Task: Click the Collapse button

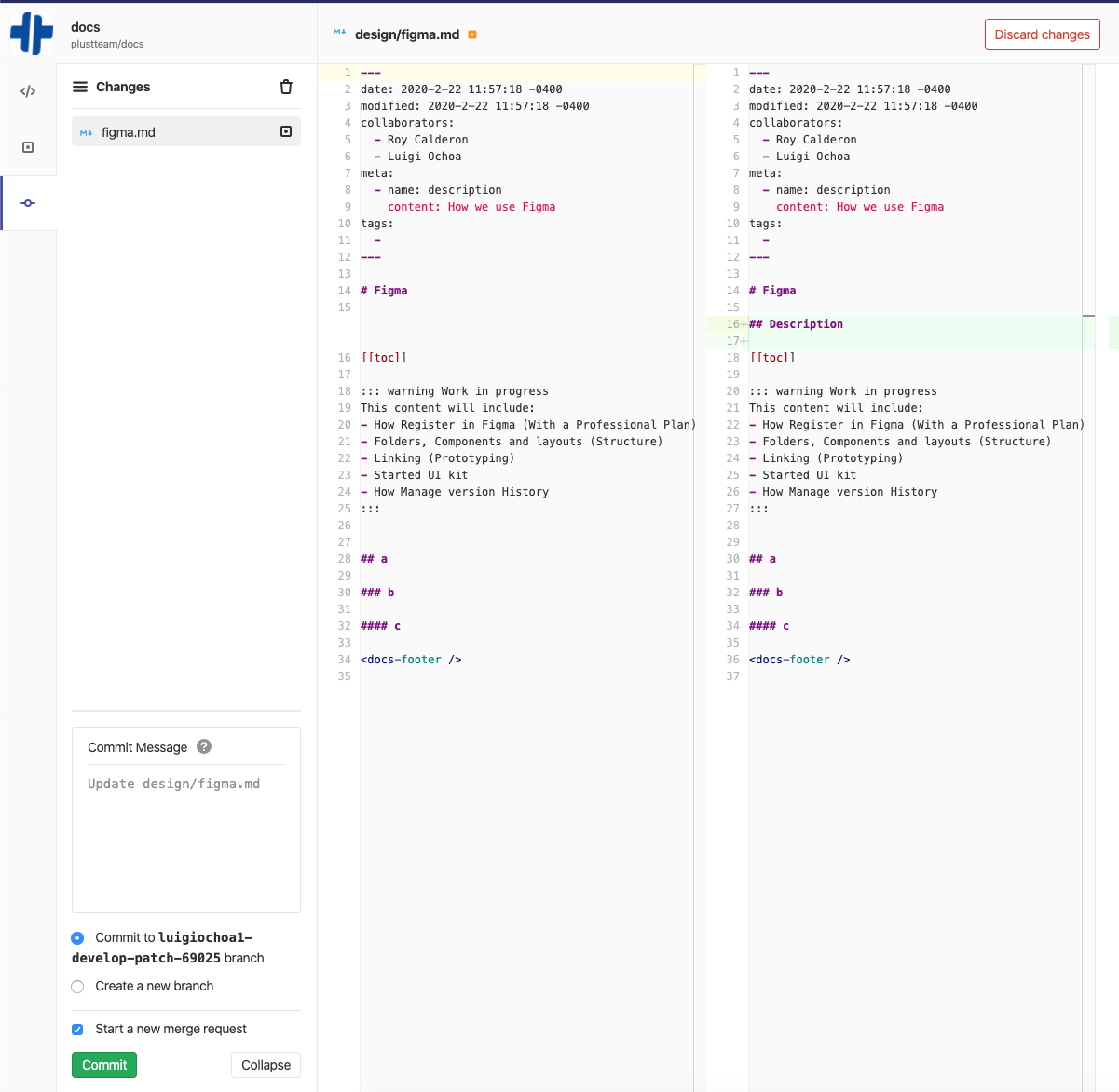Action: (266, 1065)
